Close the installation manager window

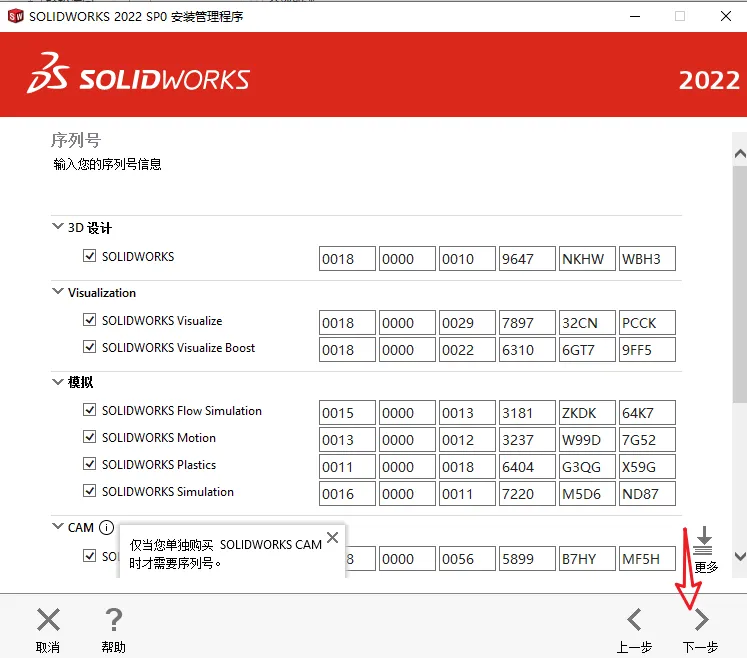click(726, 16)
